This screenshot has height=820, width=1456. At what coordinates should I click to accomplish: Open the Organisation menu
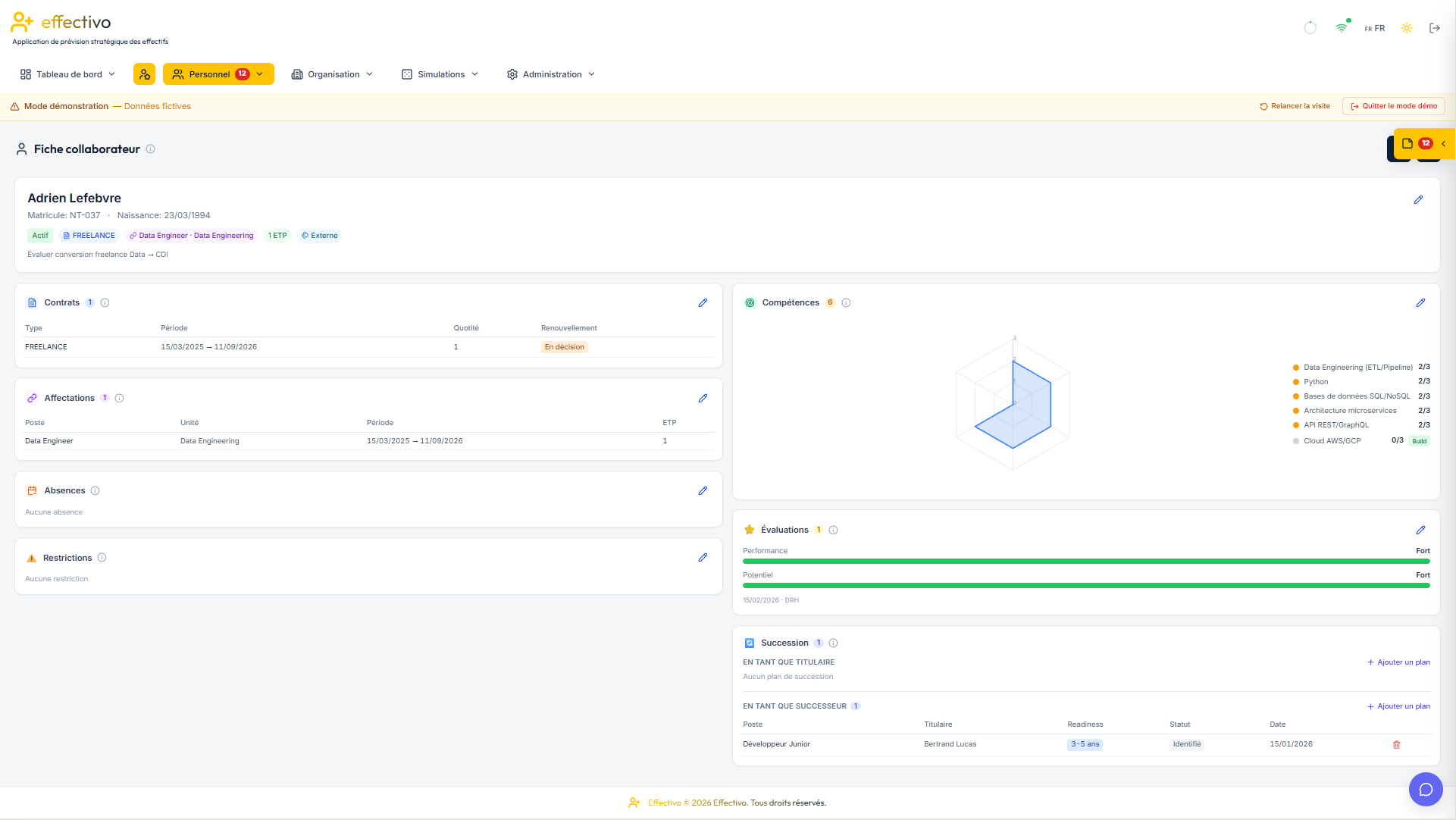(333, 74)
